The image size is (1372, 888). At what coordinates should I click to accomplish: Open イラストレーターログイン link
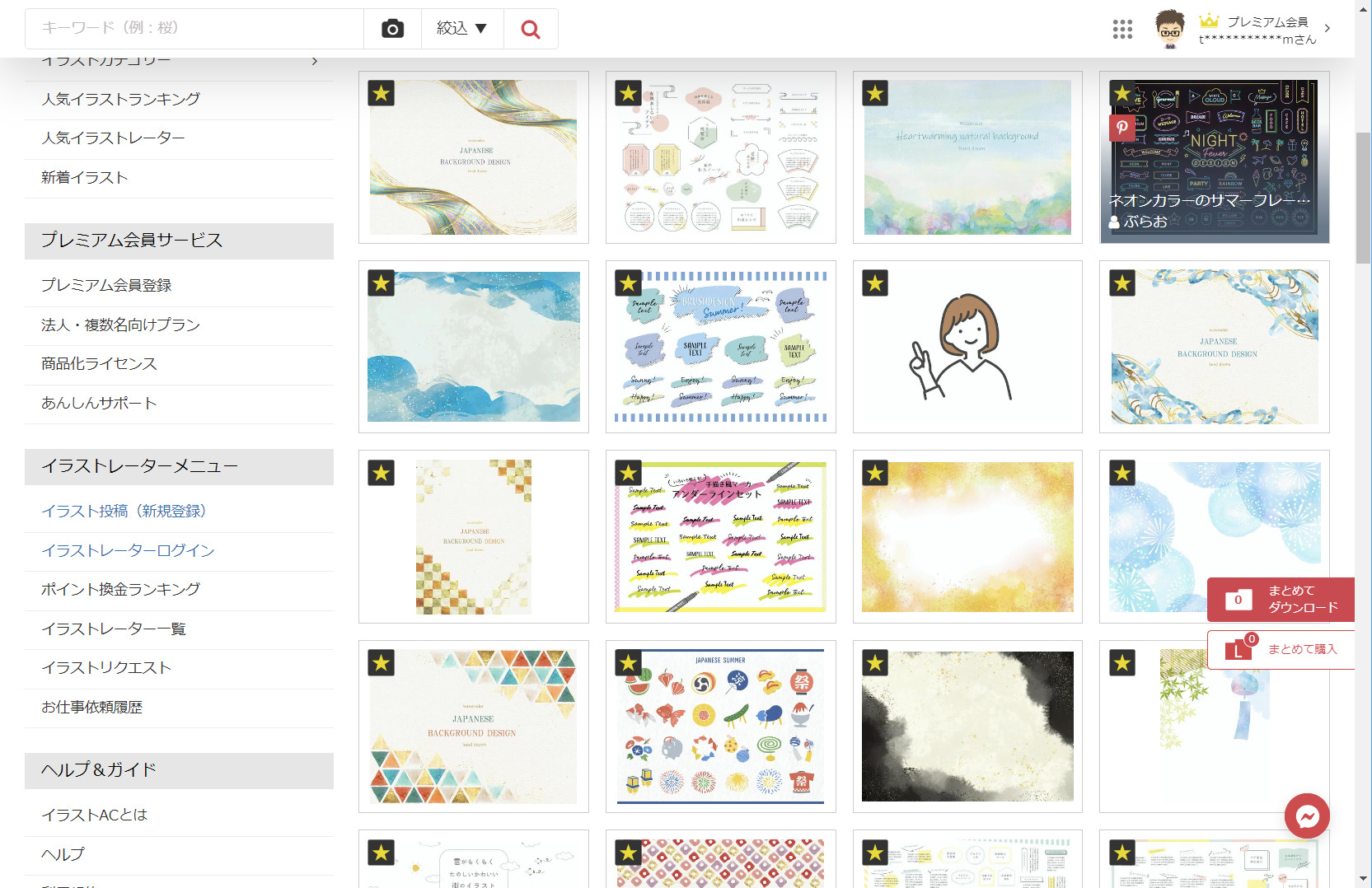[x=128, y=550]
